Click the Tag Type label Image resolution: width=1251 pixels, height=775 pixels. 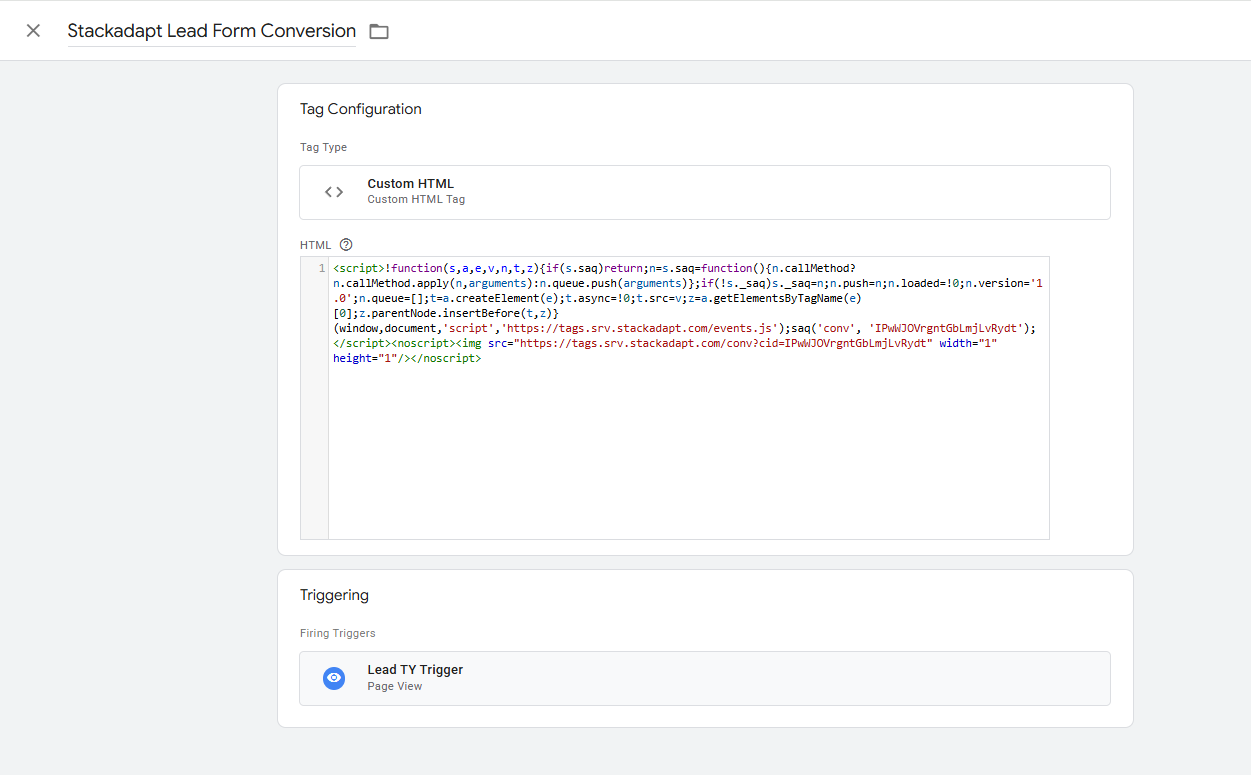(323, 147)
